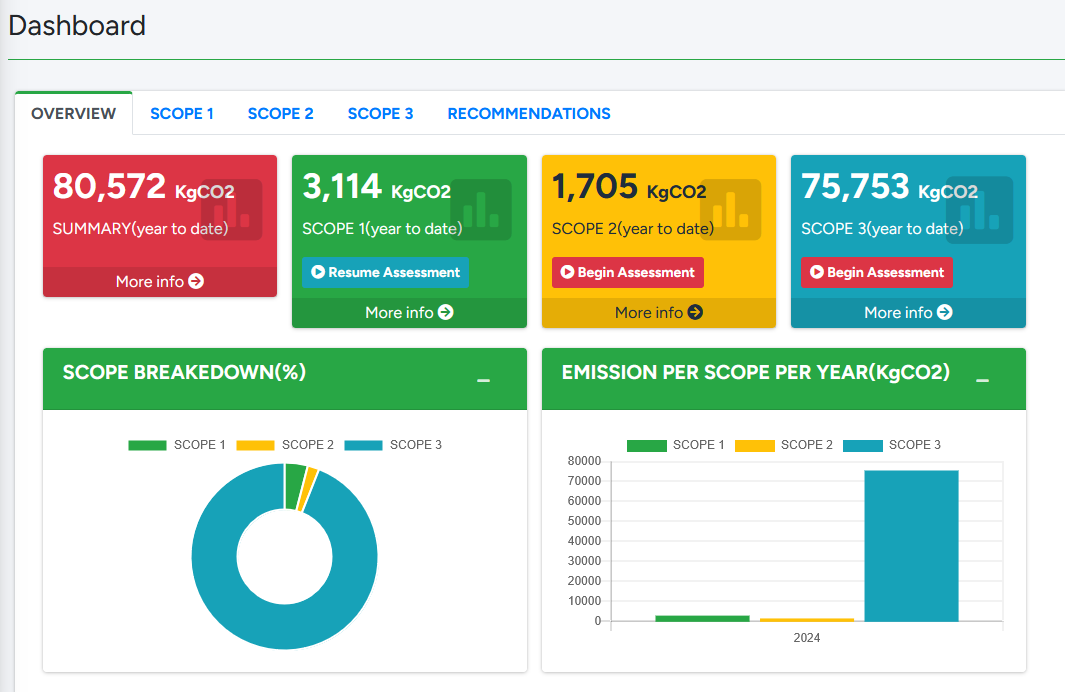Image resolution: width=1065 pixels, height=692 pixels.
Task: Click the arrow icon in SCOPE 1 More info
Action: tap(446, 313)
